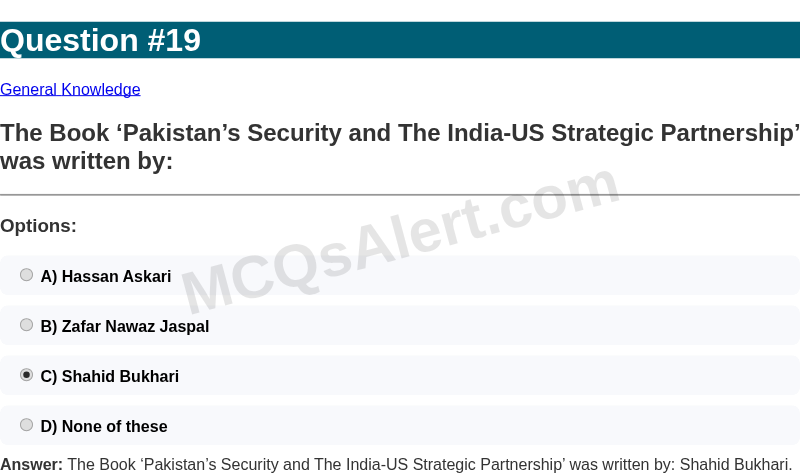
Task: Choose the Zafar Nawaz Jaspal radio button
Action: point(27,325)
